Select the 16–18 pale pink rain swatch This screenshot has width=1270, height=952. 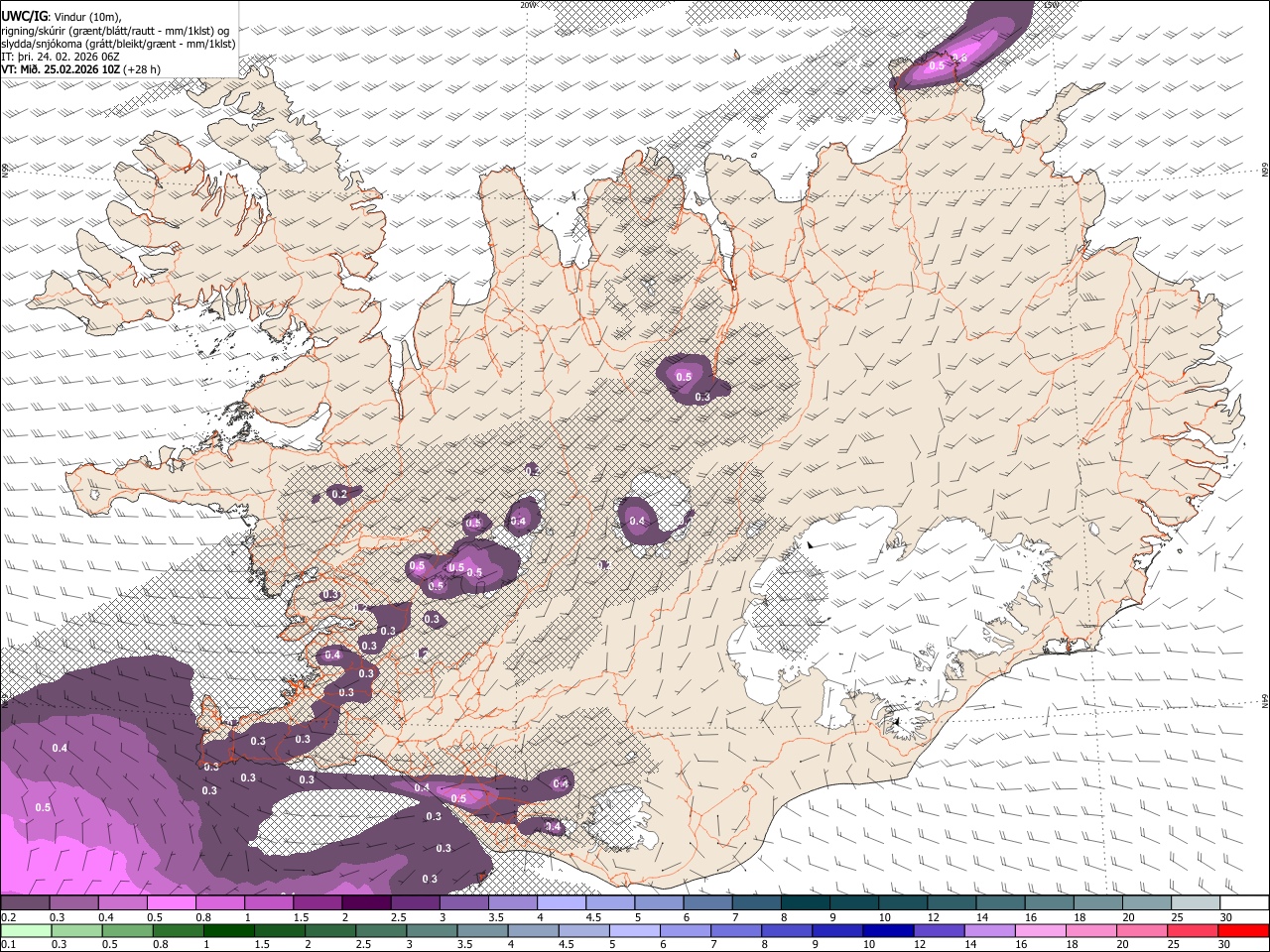pyautogui.click(x=1042, y=931)
